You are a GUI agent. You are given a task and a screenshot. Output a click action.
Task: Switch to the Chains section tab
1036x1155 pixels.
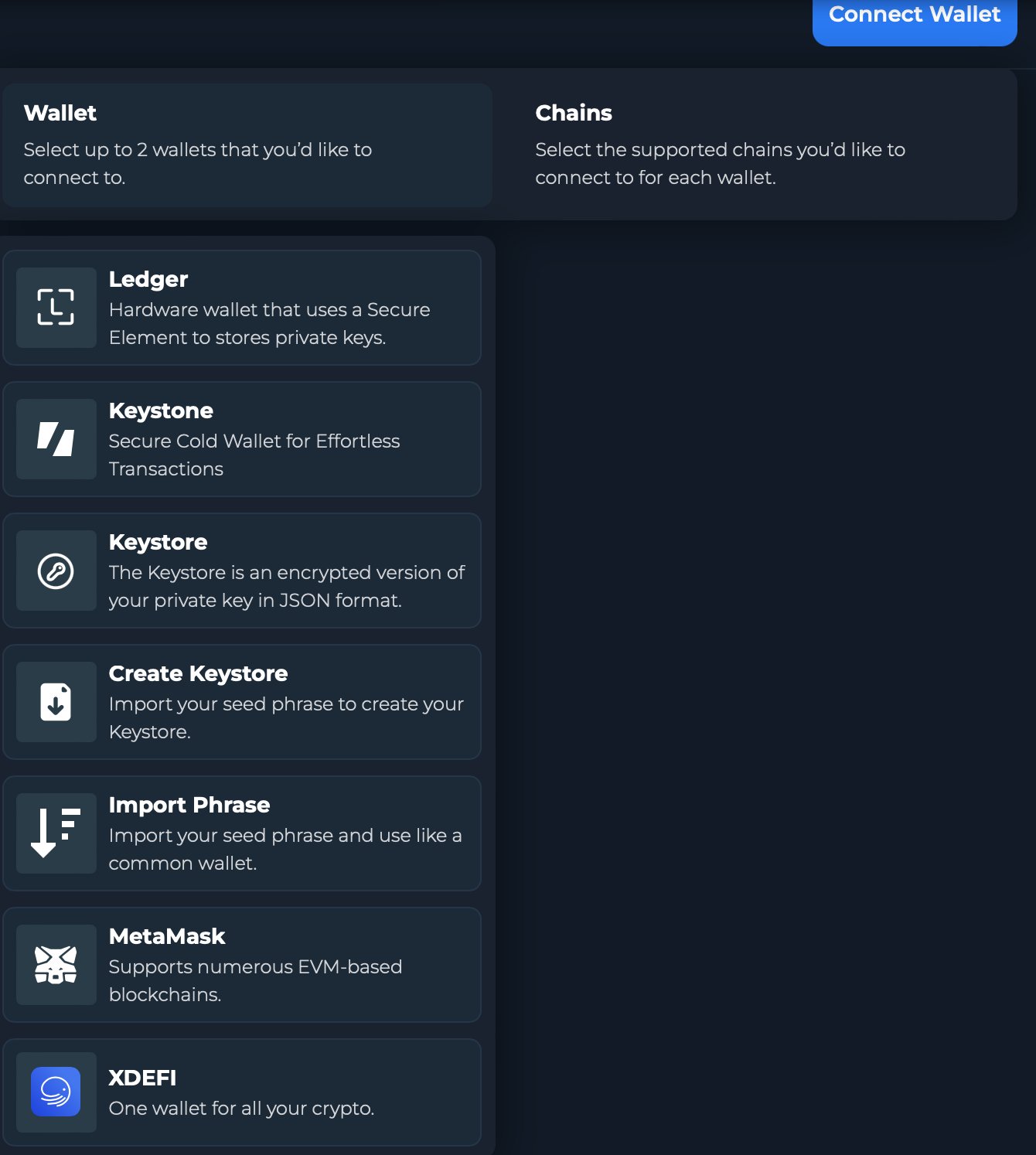coord(758,145)
